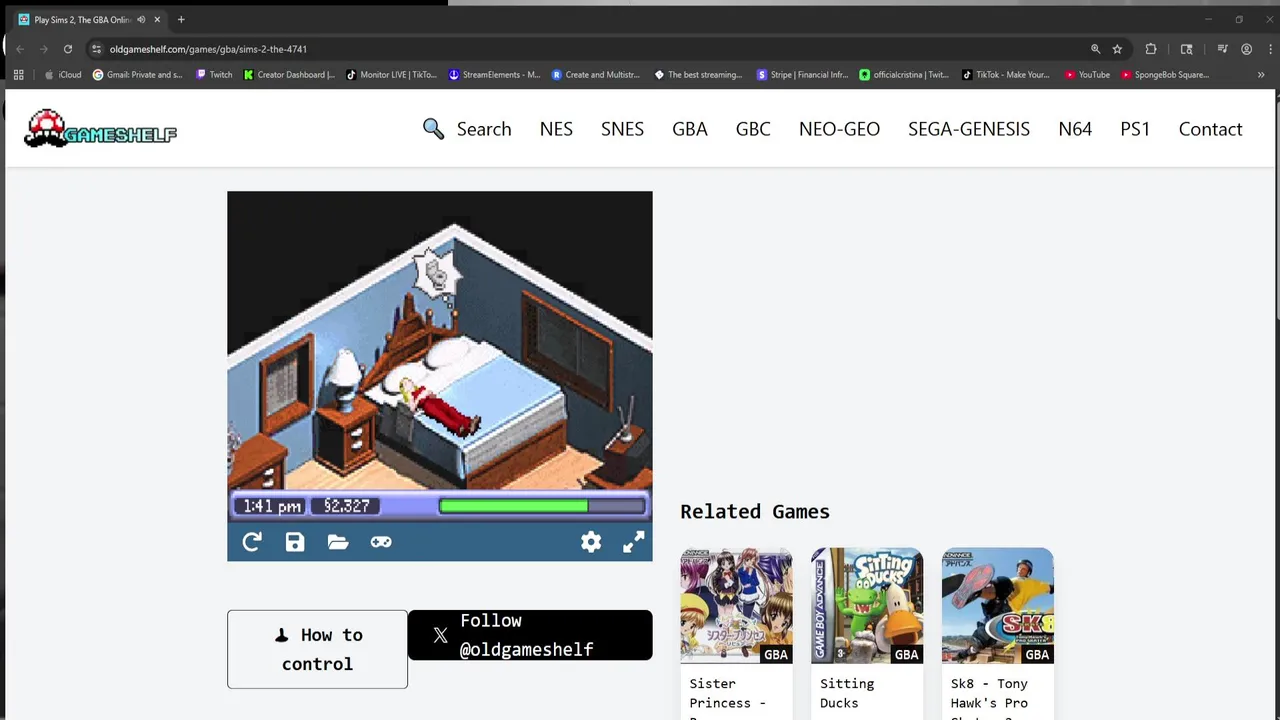Mute the tab using the speaker icon
Viewport: 1280px width, 720px height.
click(141, 20)
